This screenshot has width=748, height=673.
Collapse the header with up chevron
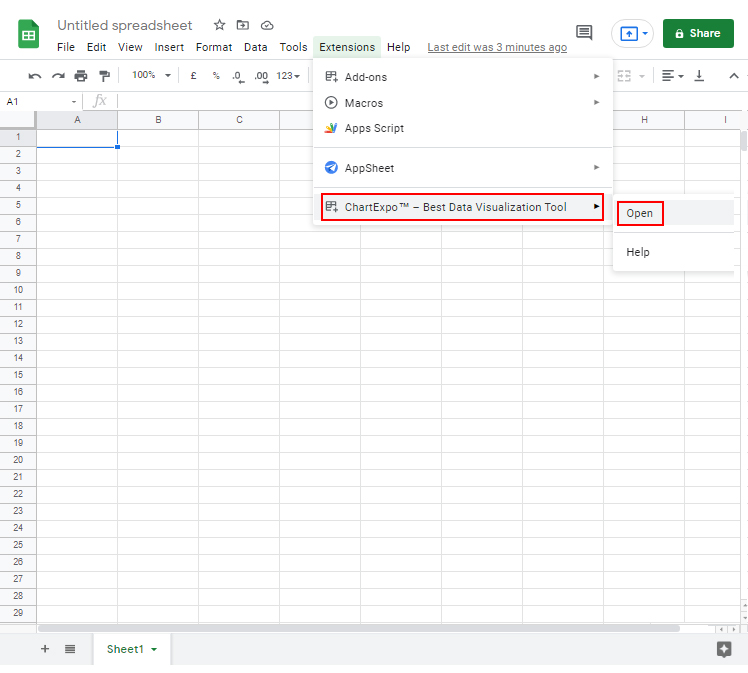tap(734, 76)
